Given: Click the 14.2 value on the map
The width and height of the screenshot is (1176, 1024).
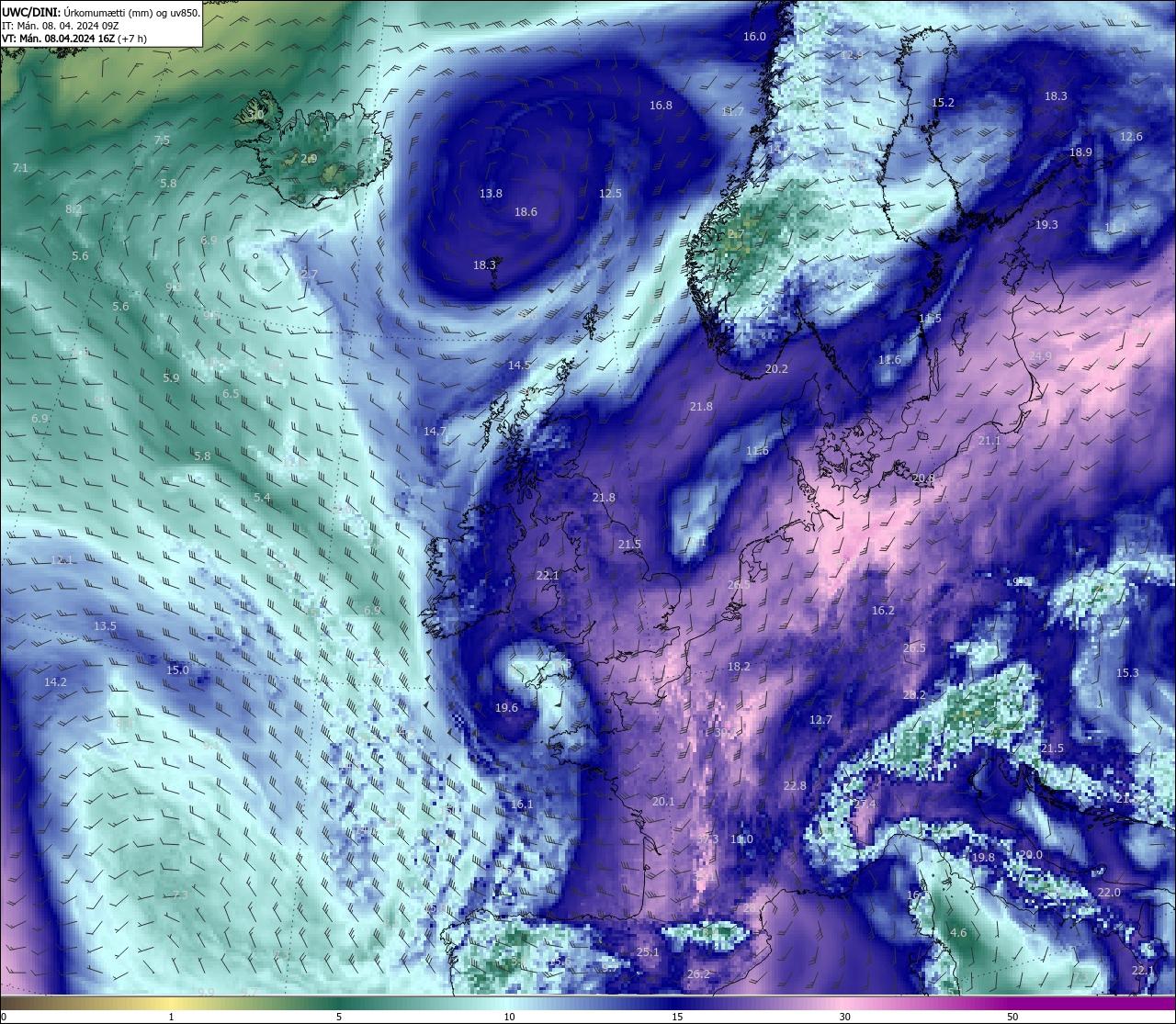Looking at the screenshot, I should coord(55,682).
